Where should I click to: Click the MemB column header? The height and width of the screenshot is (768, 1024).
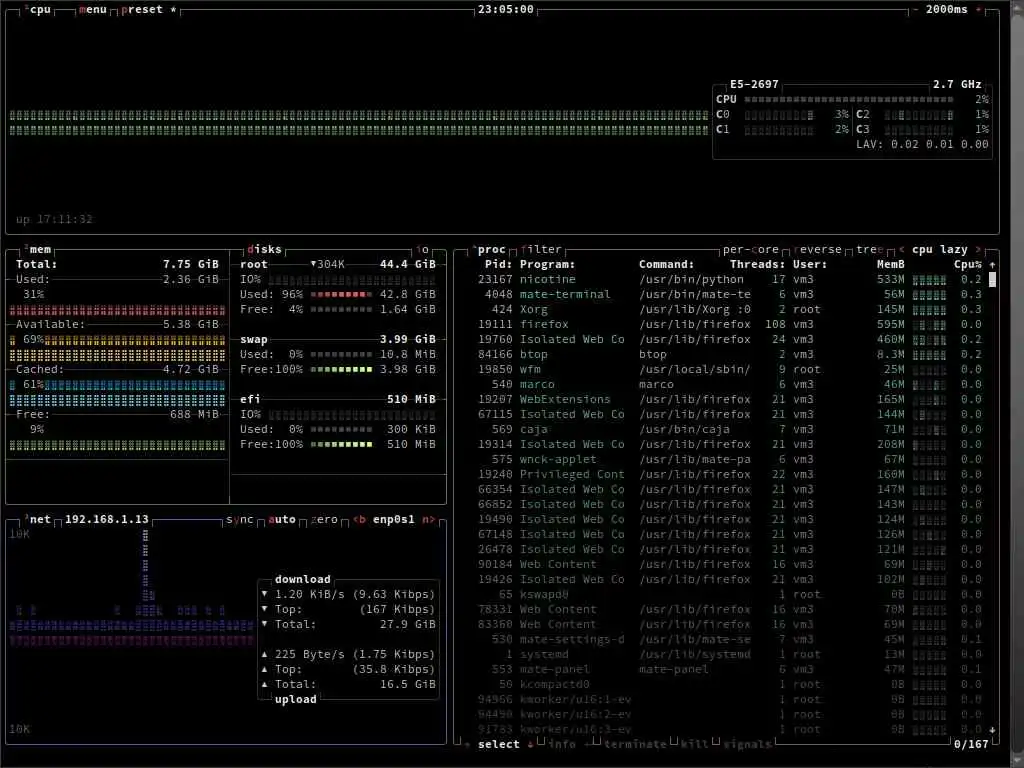[x=891, y=264]
